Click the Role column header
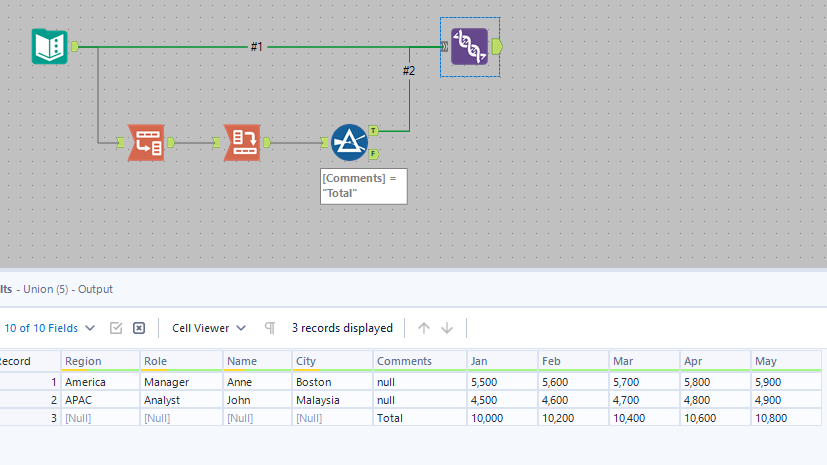This screenshot has height=465, width=827. coord(181,361)
